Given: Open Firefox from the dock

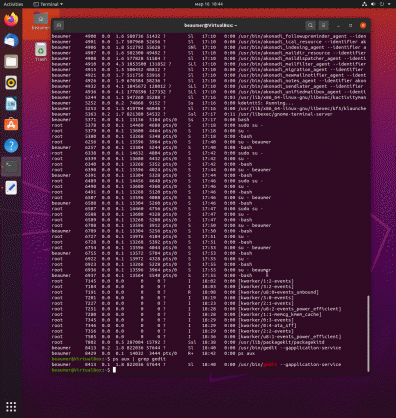Looking at the screenshot, I should pyautogui.click(x=11, y=19).
